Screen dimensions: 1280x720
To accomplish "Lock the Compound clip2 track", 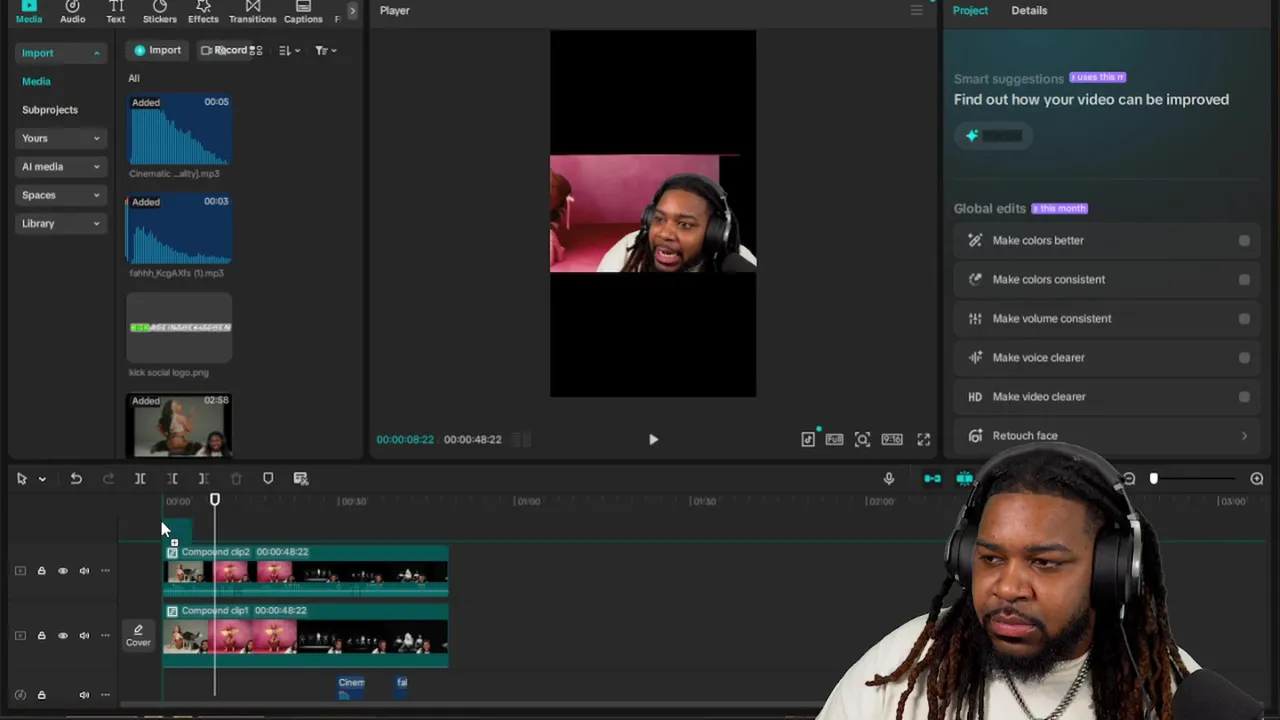I will [41, 571].
